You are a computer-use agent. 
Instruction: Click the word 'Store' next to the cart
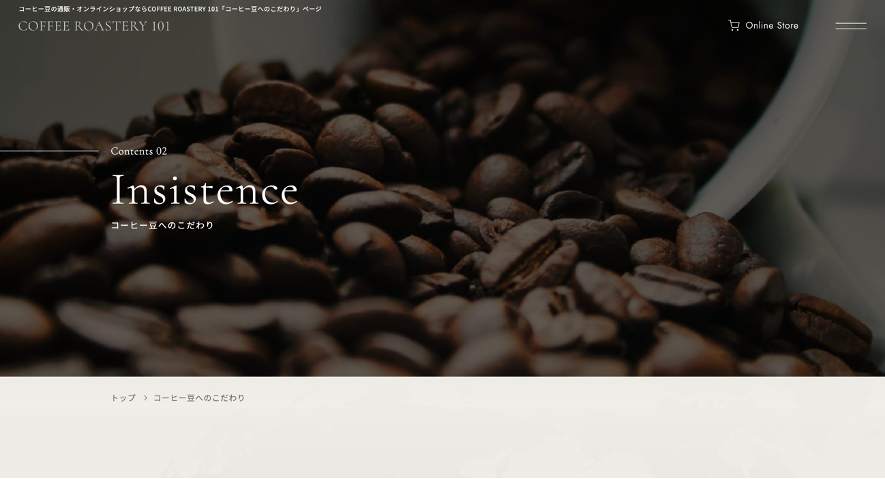tap(787, 25)
